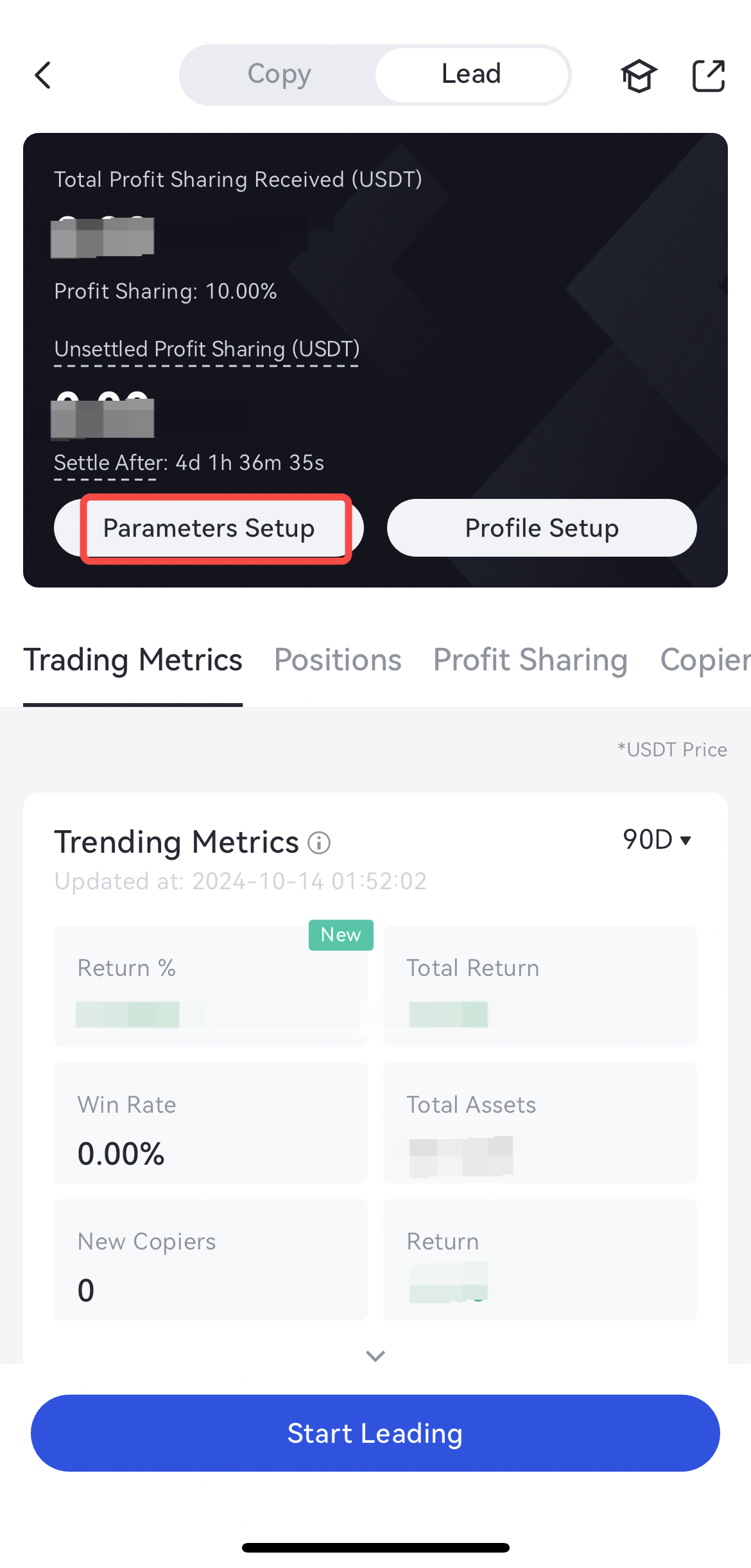Viewport: 751px width, 1568px height.
Task: Open the 90D period dropdown
Action: (x=657, y=840)
